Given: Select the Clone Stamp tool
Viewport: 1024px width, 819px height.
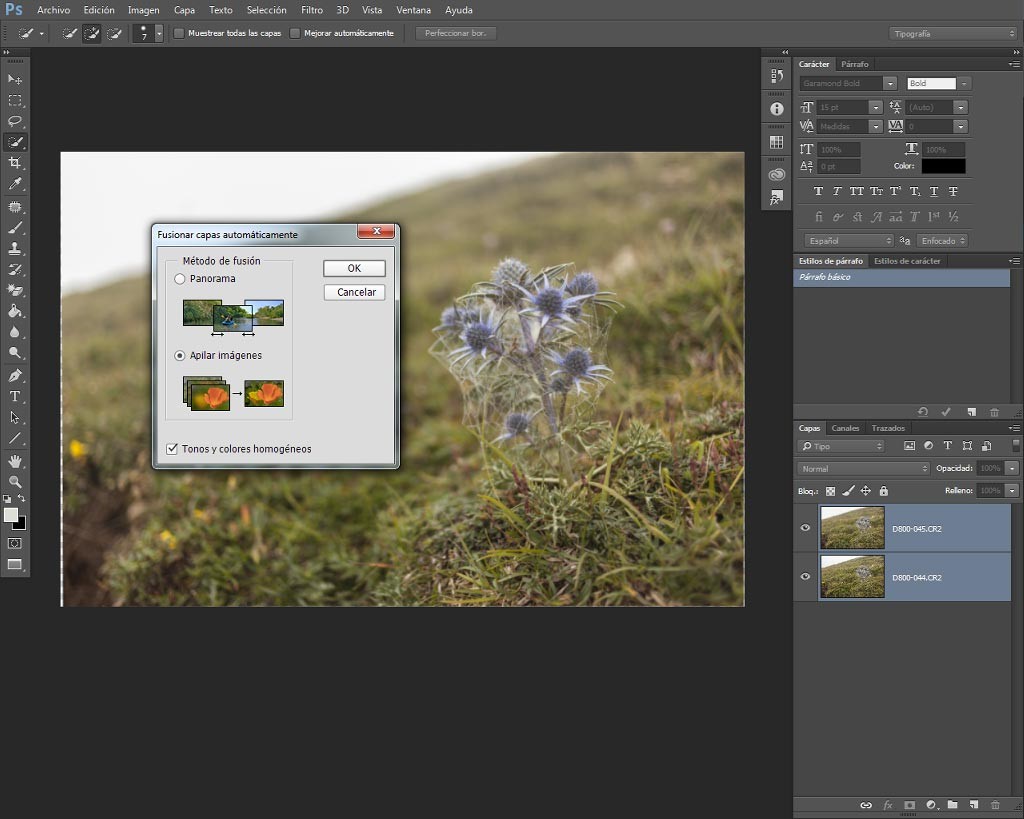Looking at the screenshot, I should 15,248.
